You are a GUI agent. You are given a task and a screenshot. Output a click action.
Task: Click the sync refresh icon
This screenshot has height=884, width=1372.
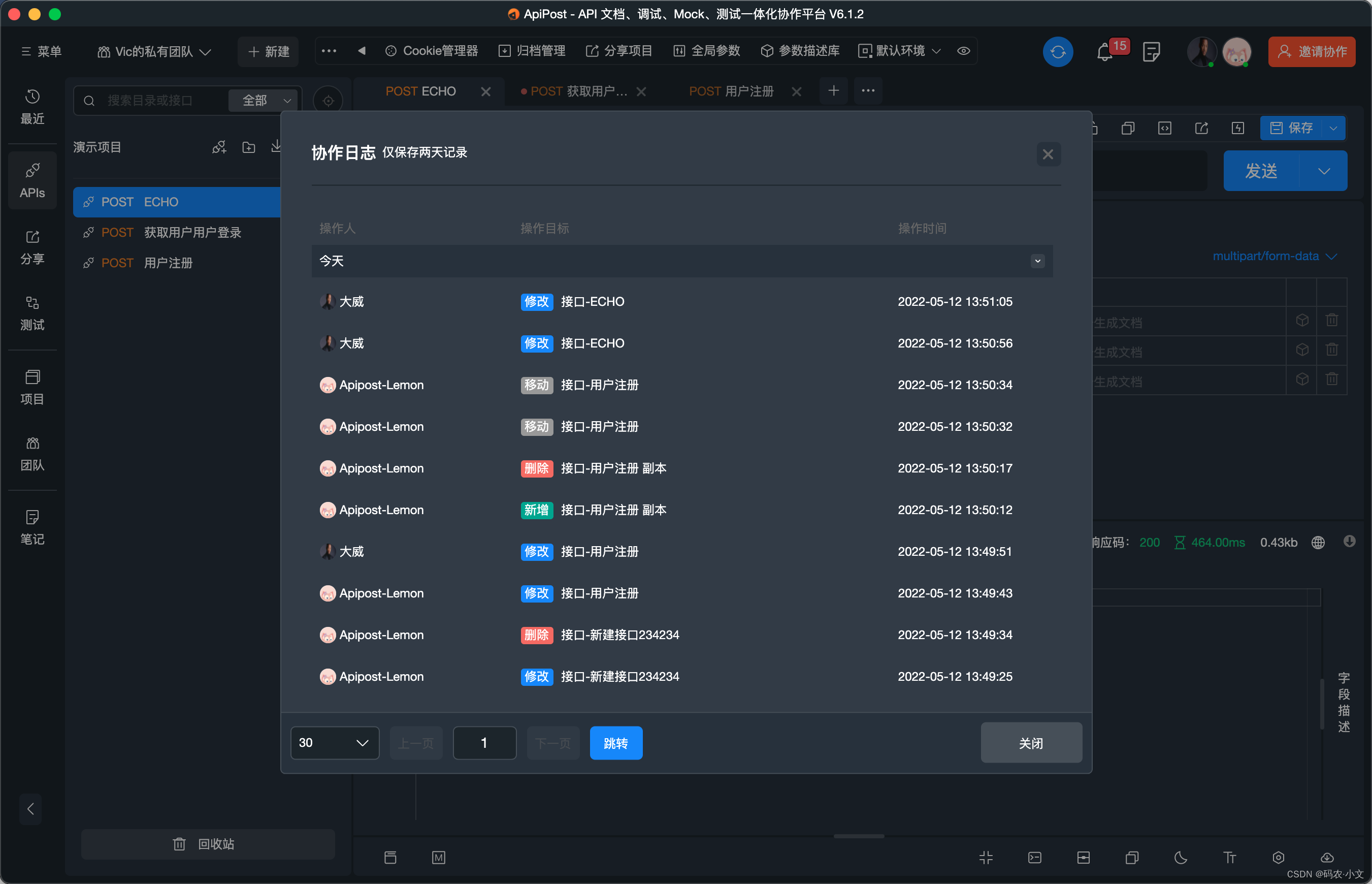coord(1057,52)
